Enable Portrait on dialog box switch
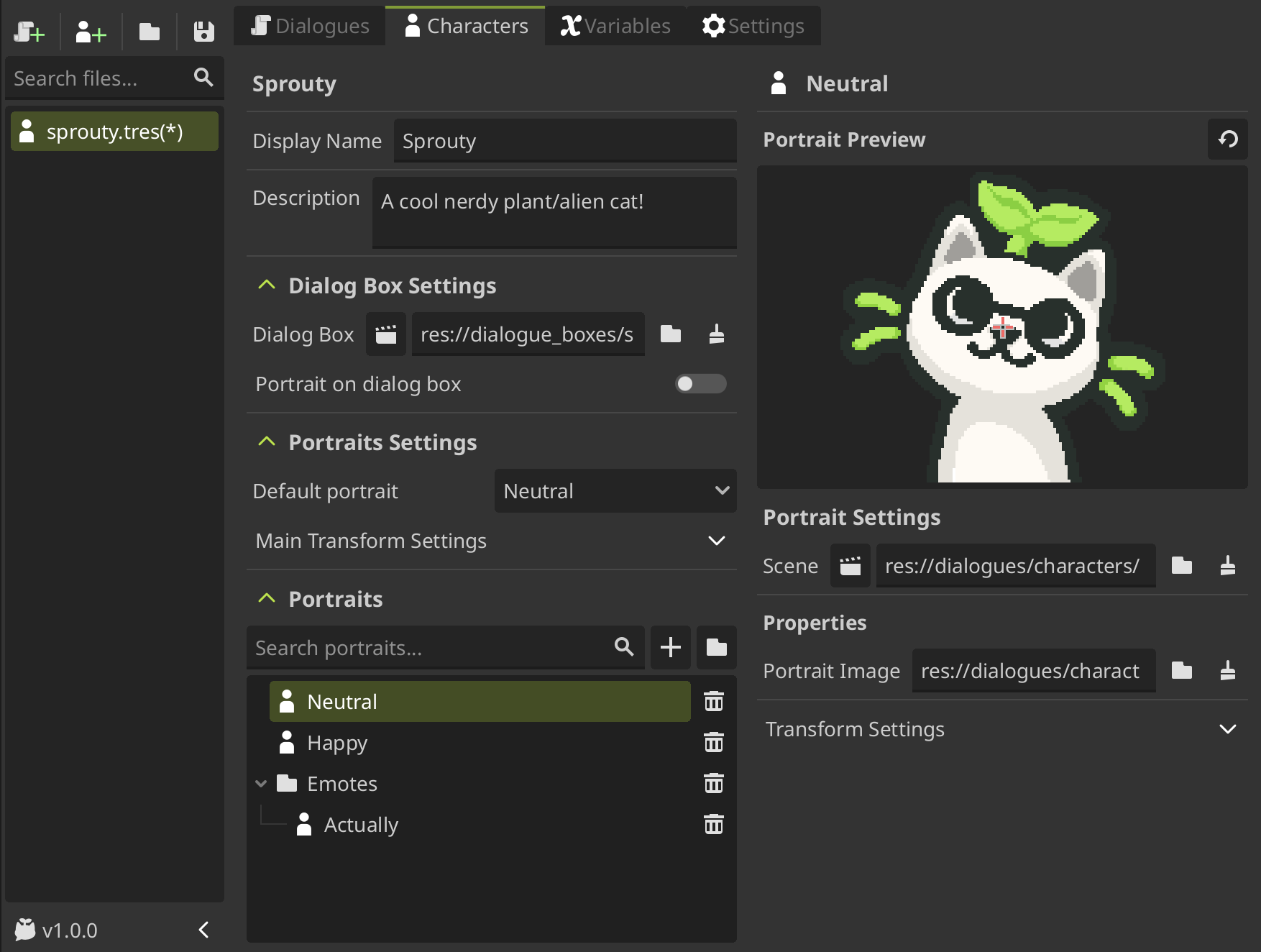This screenshot has width=1261, height=952. point(700,384)
